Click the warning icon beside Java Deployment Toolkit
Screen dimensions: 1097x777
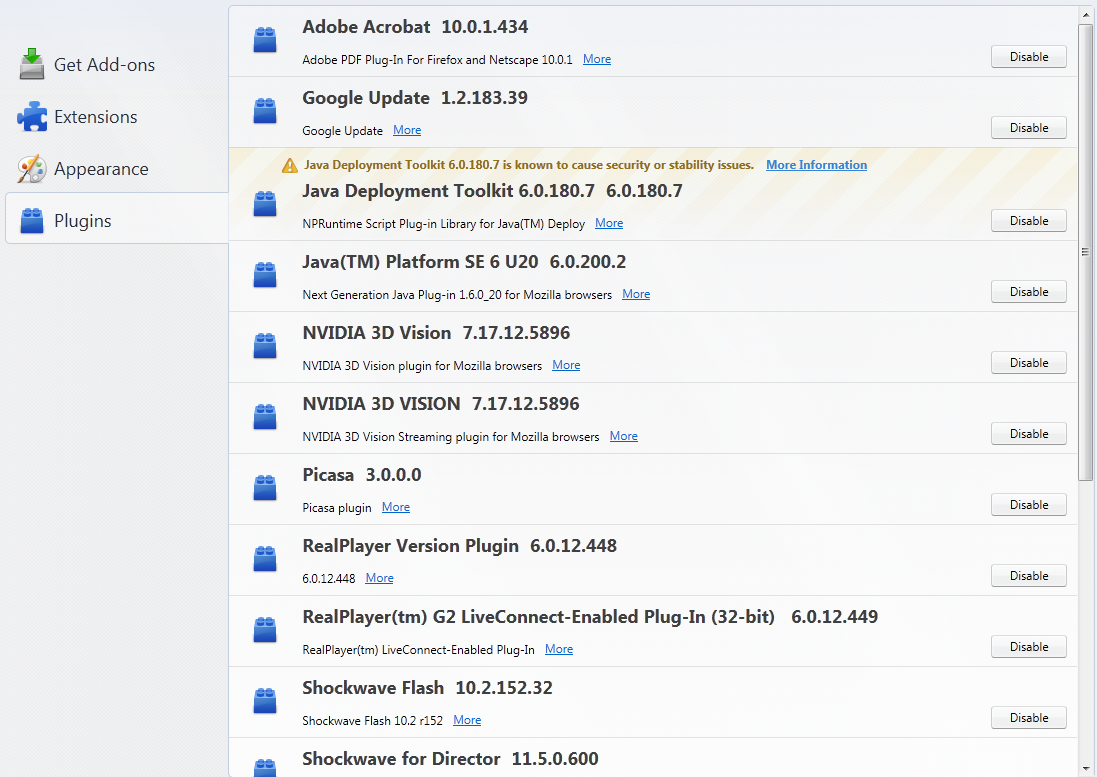290,165
